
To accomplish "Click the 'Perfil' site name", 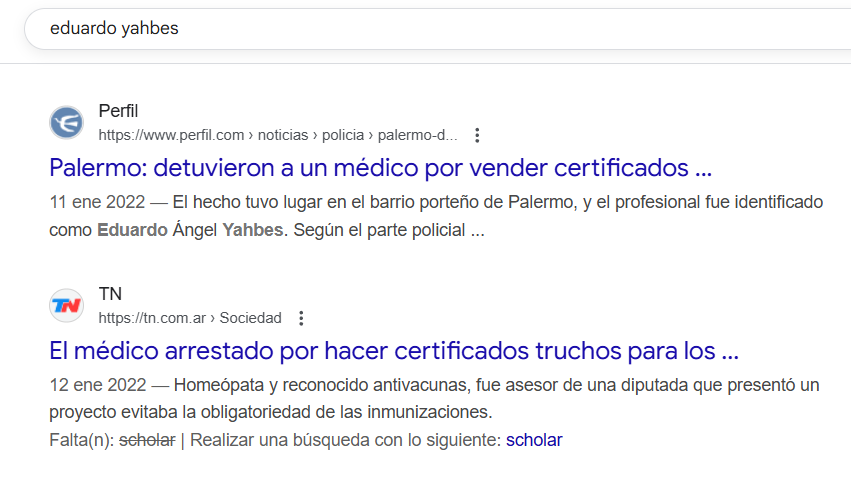I will tap(118, 111).
